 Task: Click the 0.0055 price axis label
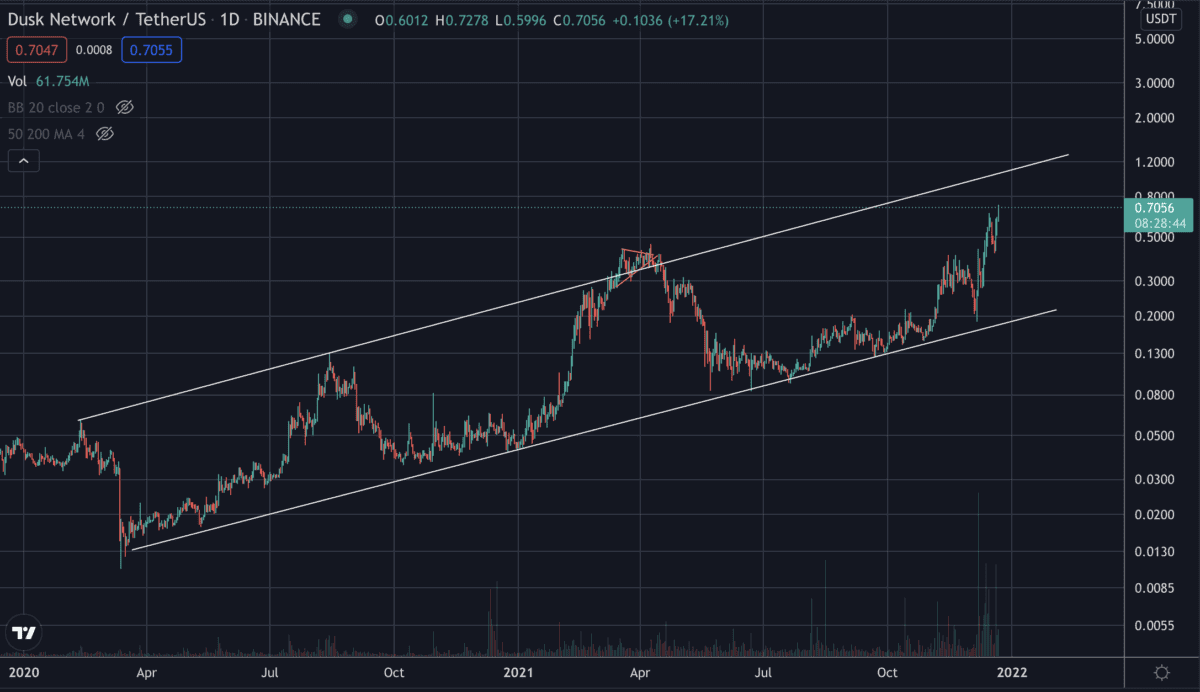pos(1156,626)
